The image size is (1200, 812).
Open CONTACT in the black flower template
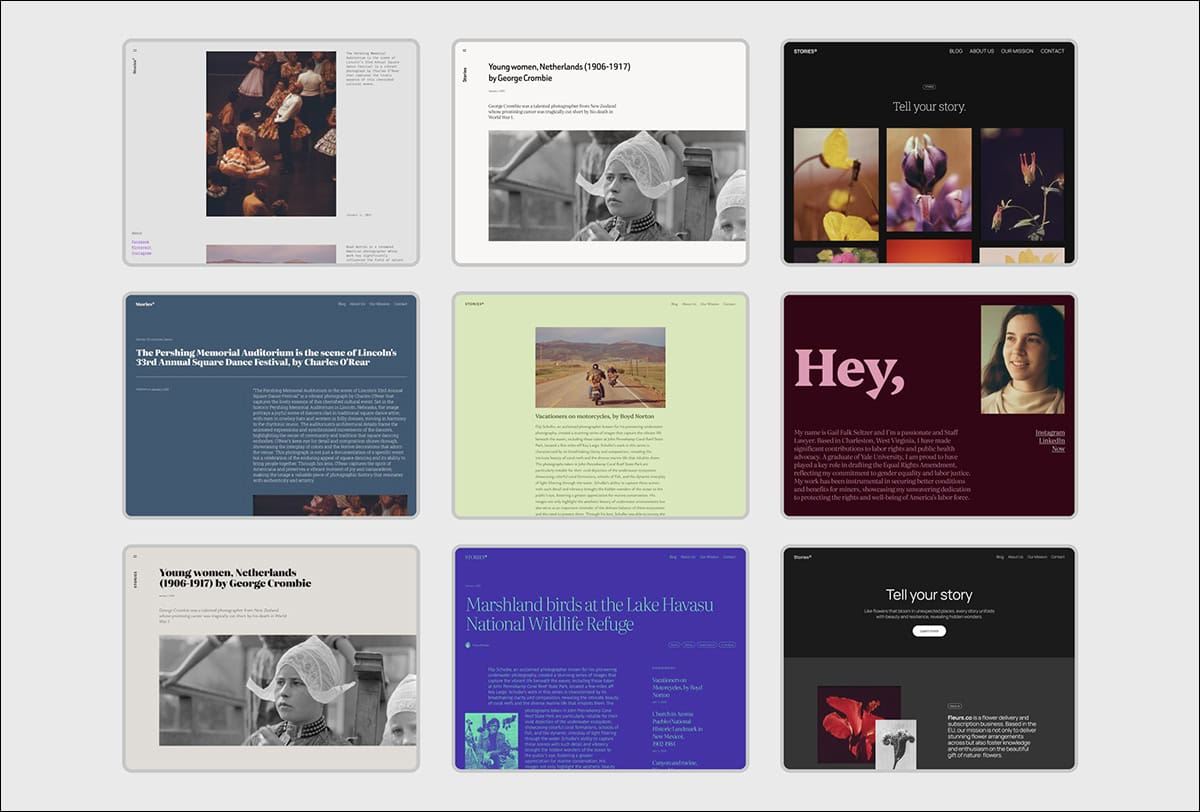pyautogui.click(x=1052, y=51)
